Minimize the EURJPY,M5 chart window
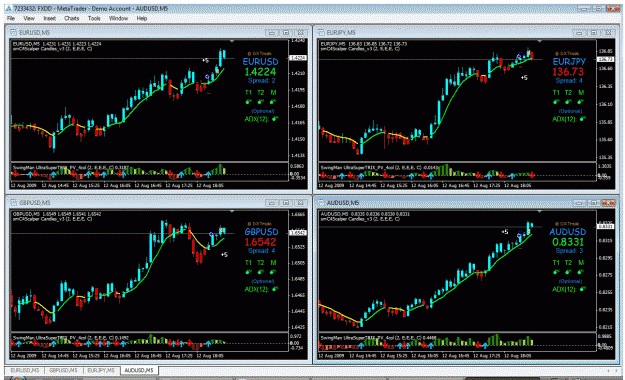The height and width of the screenshot is (380, 625). (579, 33)
